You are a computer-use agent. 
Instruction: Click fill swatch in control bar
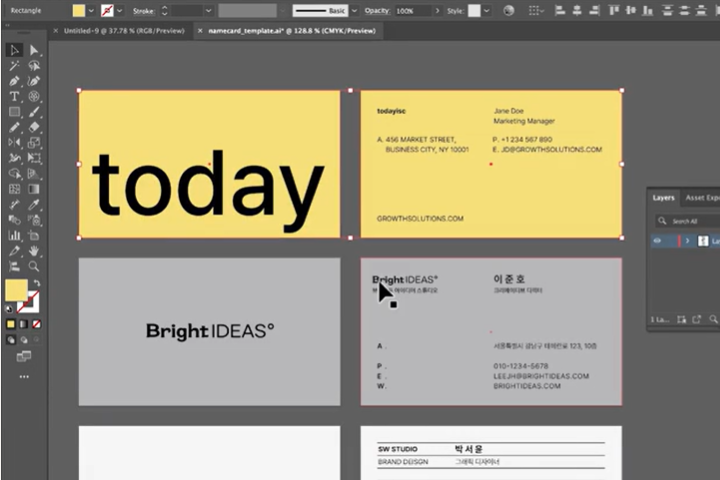(x=79, y=11)
